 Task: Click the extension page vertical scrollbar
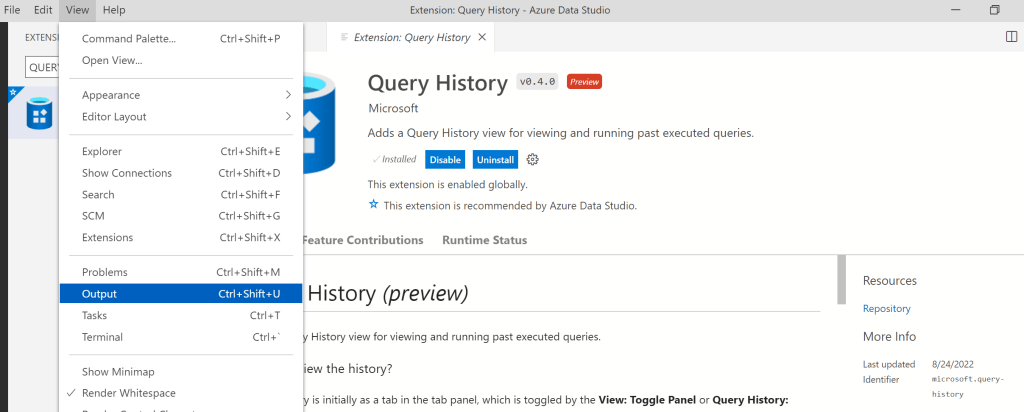pos(841,280)
